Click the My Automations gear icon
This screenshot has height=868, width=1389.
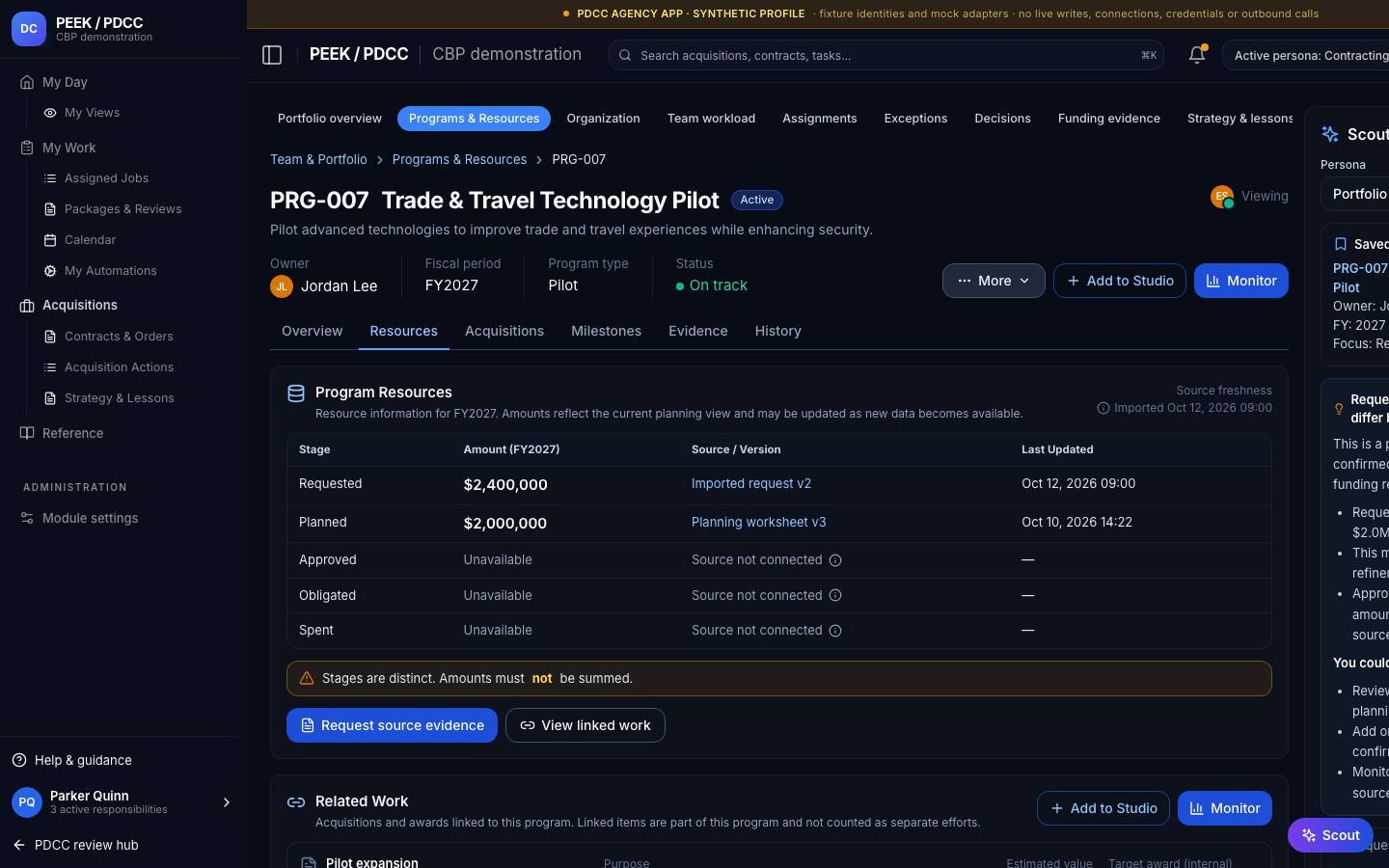coord(50,271)
